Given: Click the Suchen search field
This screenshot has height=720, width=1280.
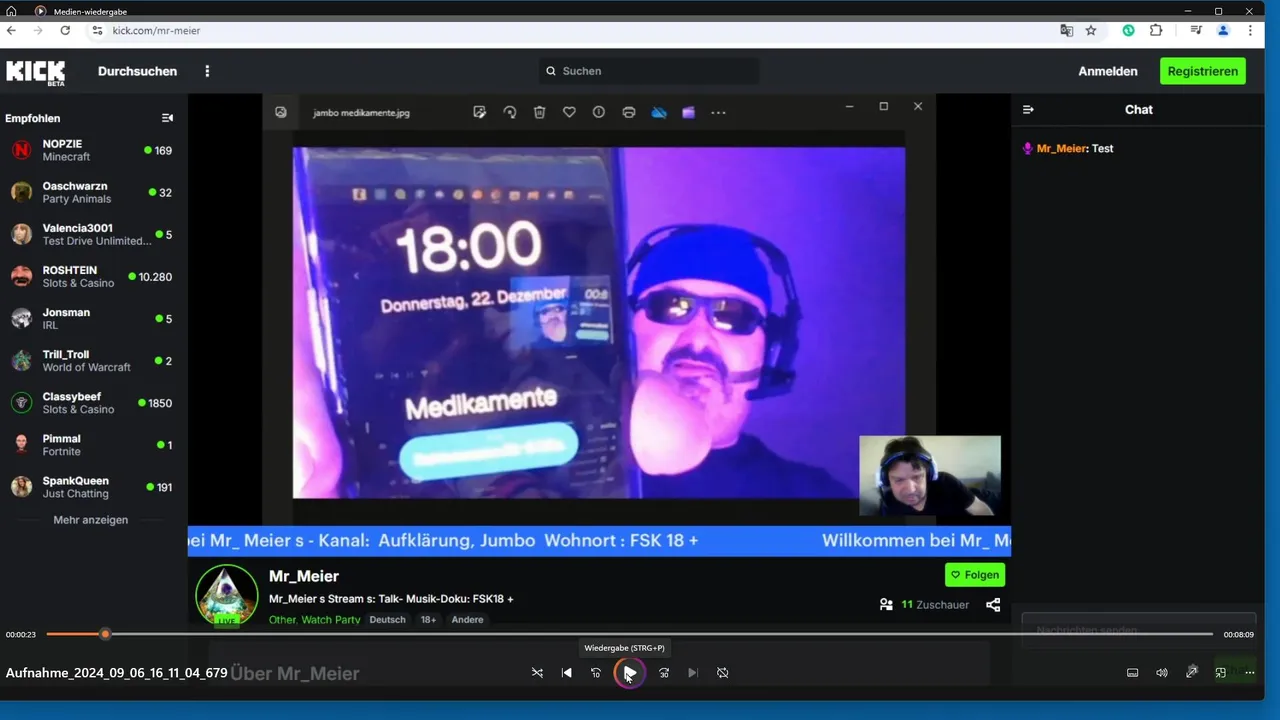Looking at the screenshot, I should click(649, 71).
